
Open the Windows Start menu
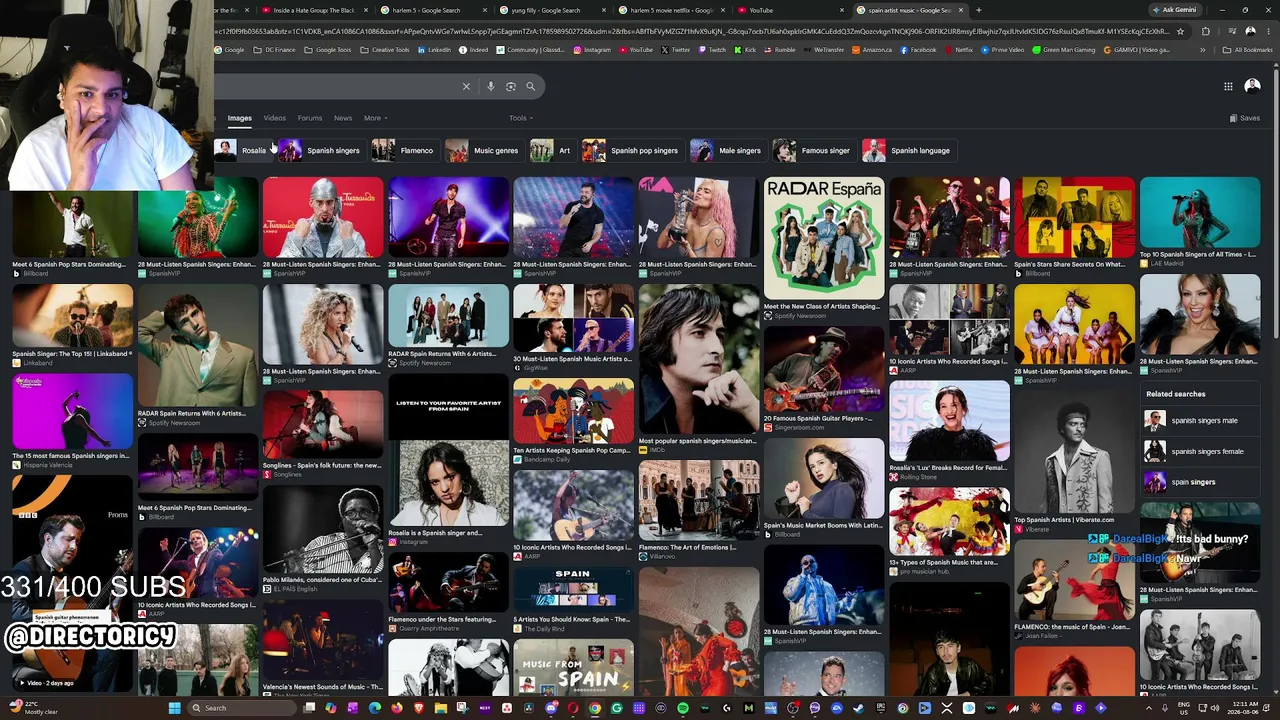click(174, 708)
